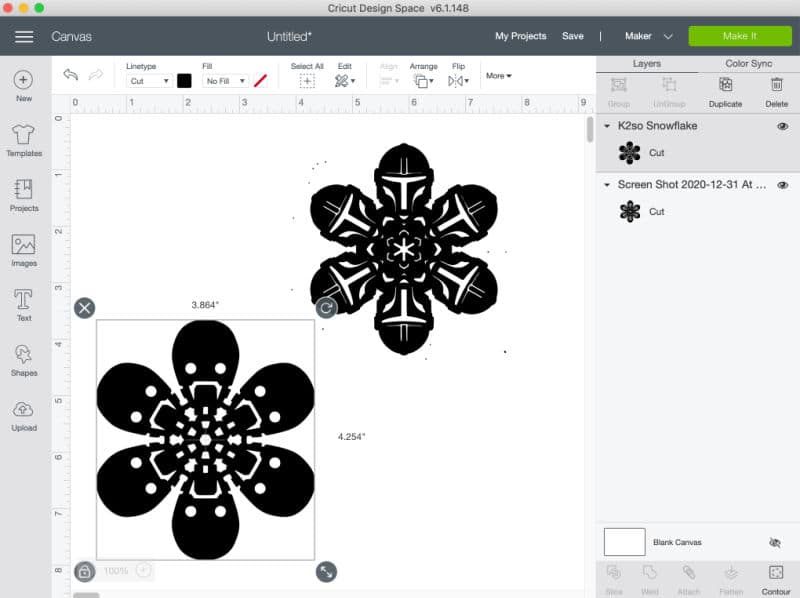This screenshot has width=800, height=598.
Task: Open the Linetype Cut dropdown
Action: click(x=148, y=81)
